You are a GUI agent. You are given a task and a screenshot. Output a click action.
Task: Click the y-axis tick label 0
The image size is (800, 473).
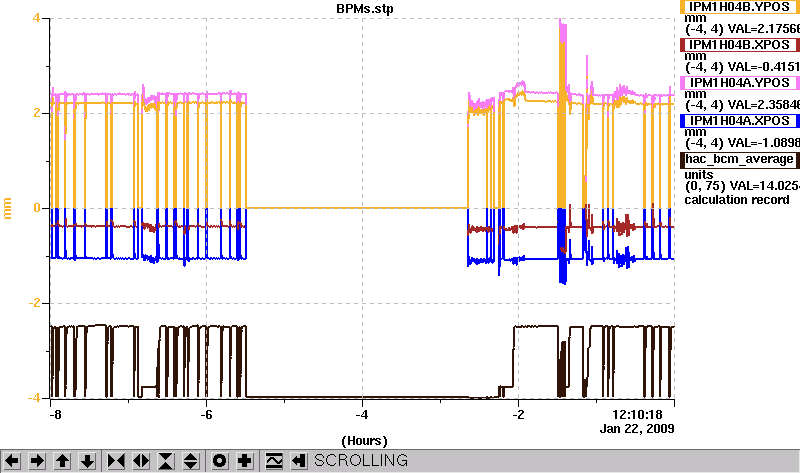(x=37, y=208)
